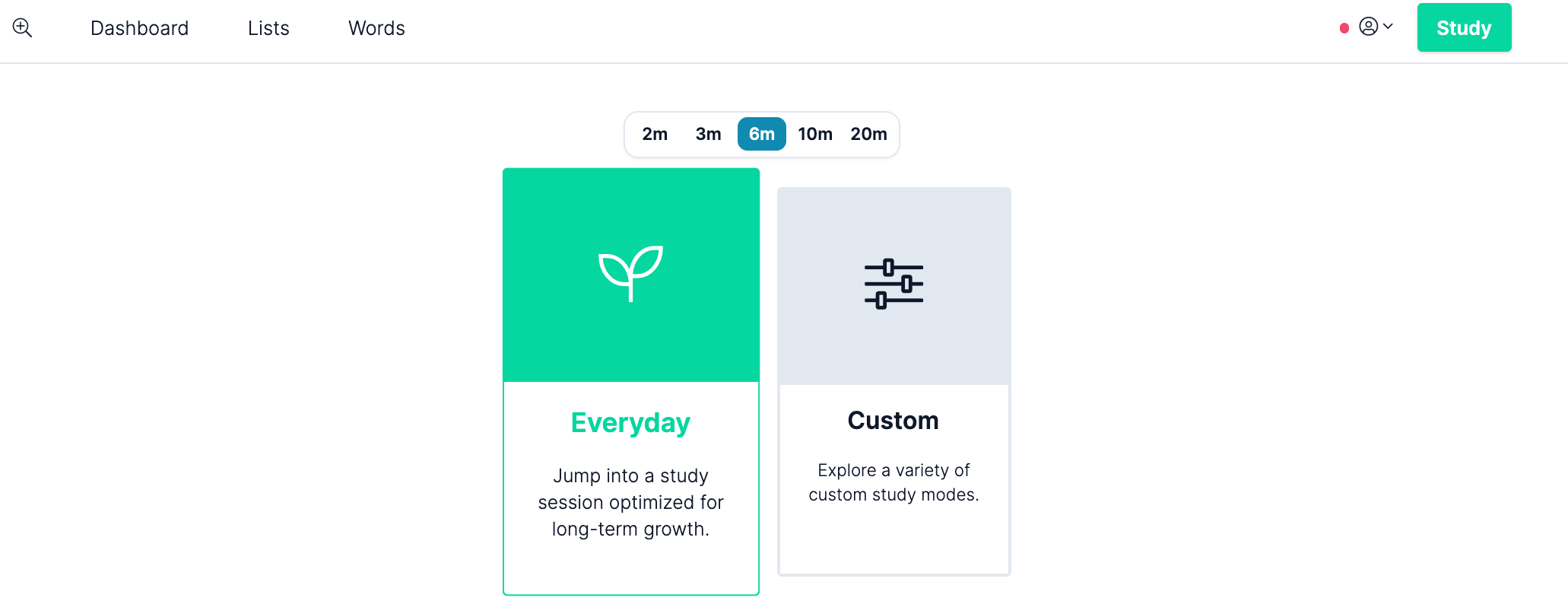Select the 2m session duration

[655, 134]
